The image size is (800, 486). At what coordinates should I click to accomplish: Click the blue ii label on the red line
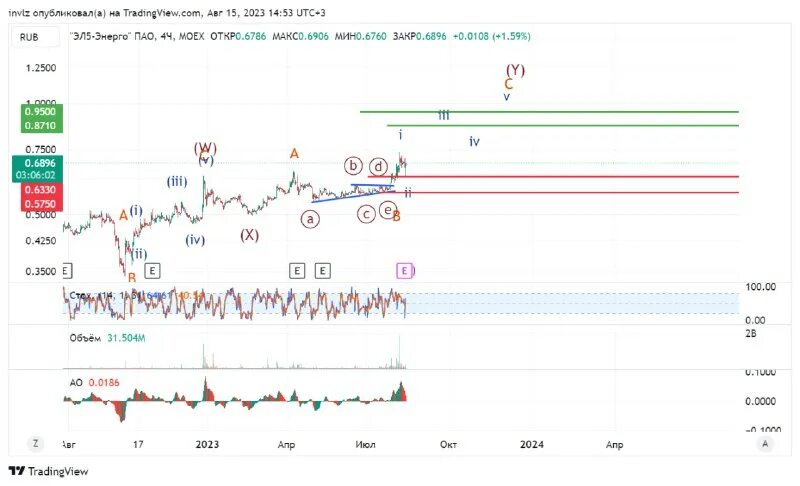coord(408,193)
